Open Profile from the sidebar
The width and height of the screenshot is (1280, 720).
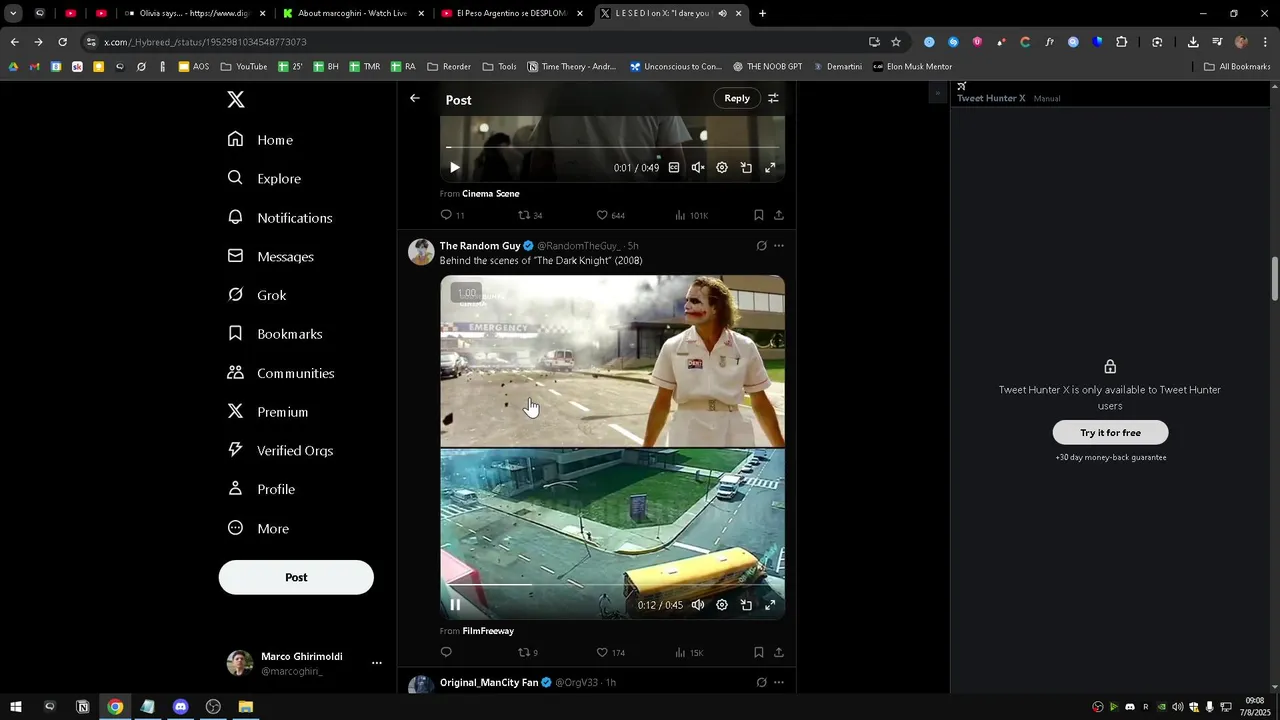coord(261,489)
